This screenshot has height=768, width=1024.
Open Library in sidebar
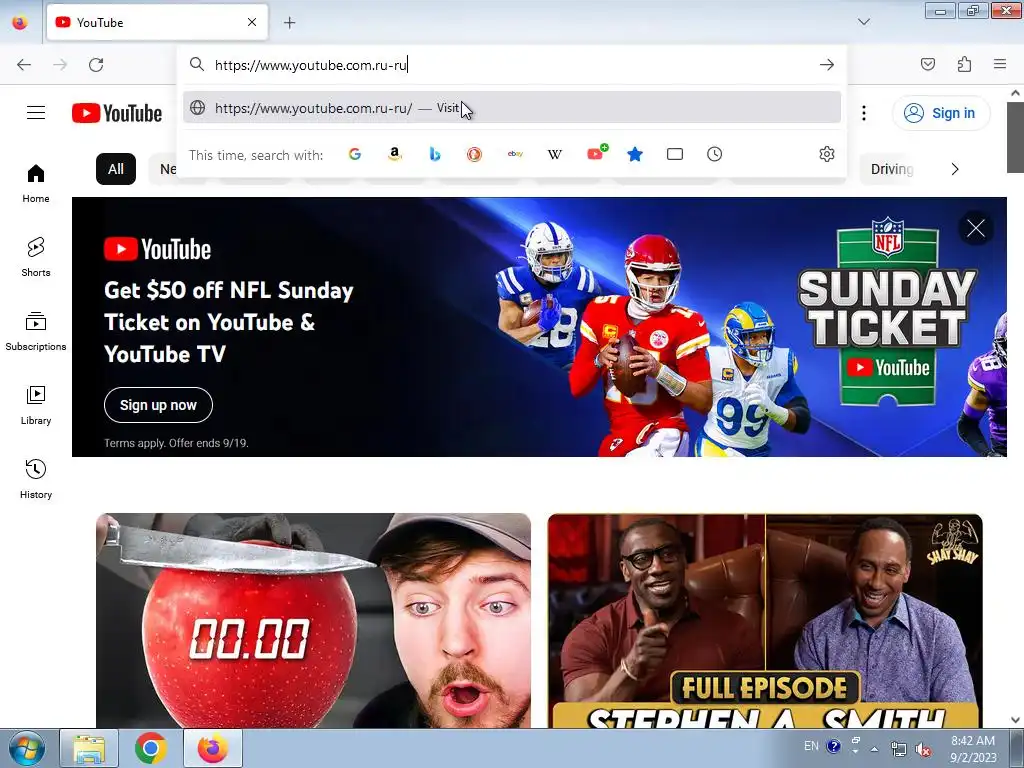36,406
